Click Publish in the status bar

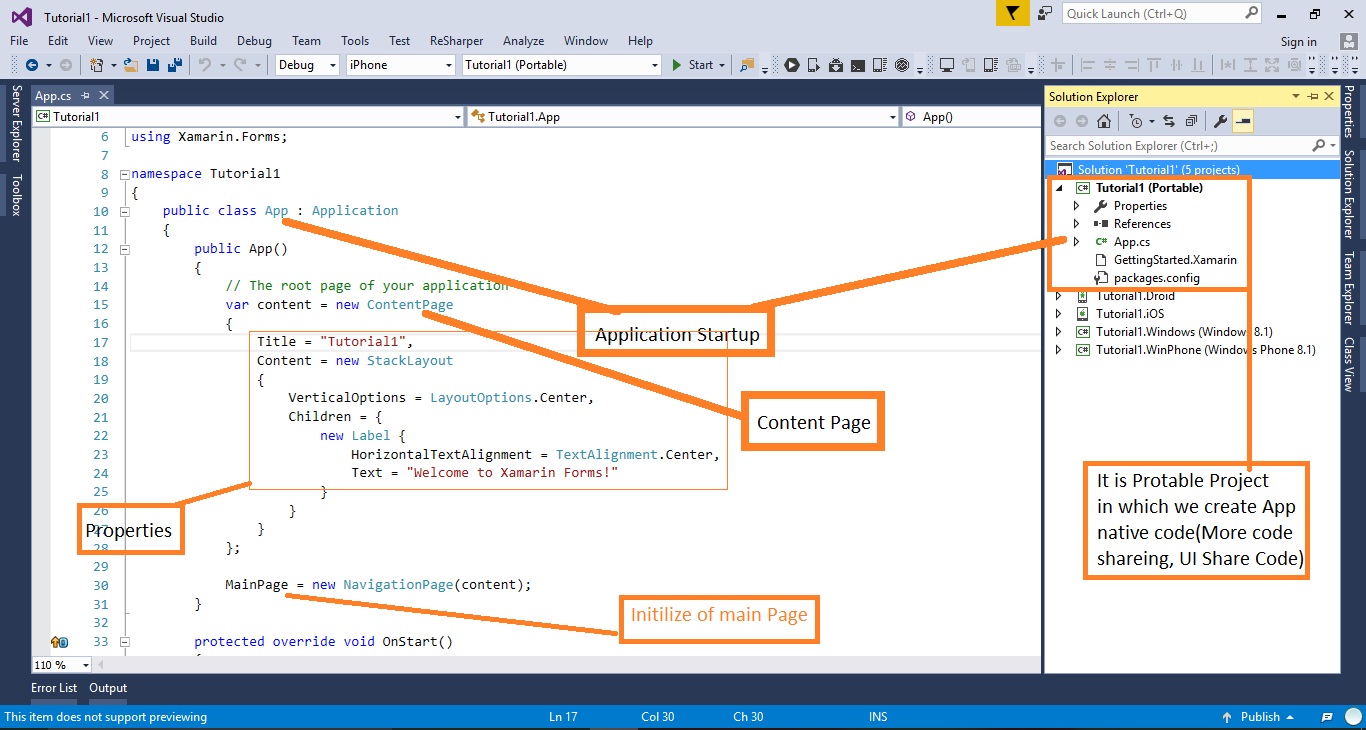click(1259, 717)
